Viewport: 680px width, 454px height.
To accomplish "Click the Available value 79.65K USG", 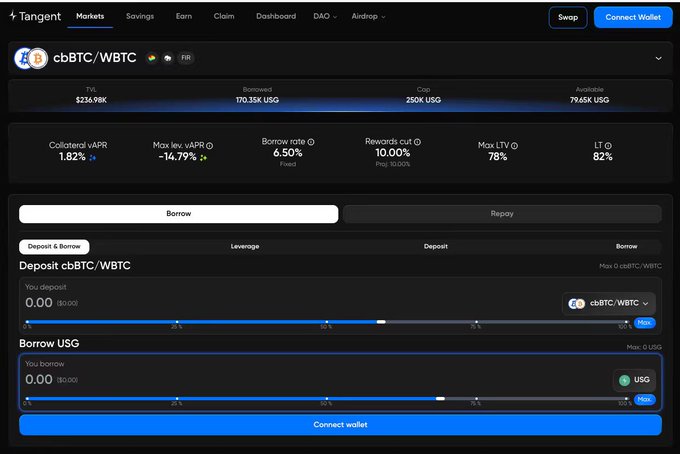I will pos(589,100).
